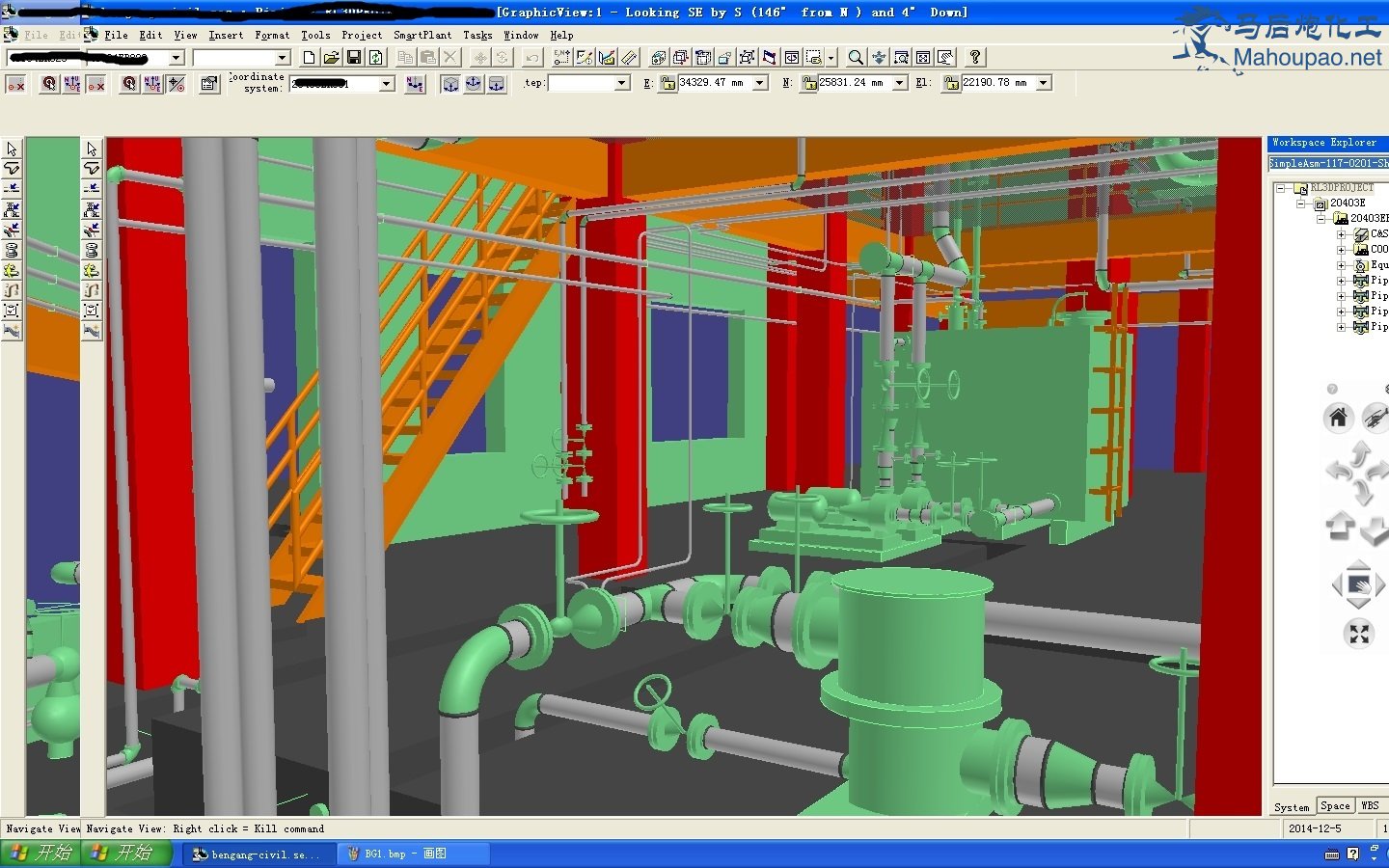This screenshot has height=868, width=1389.
Task: Open the Window menu
Action: [521, 35]
